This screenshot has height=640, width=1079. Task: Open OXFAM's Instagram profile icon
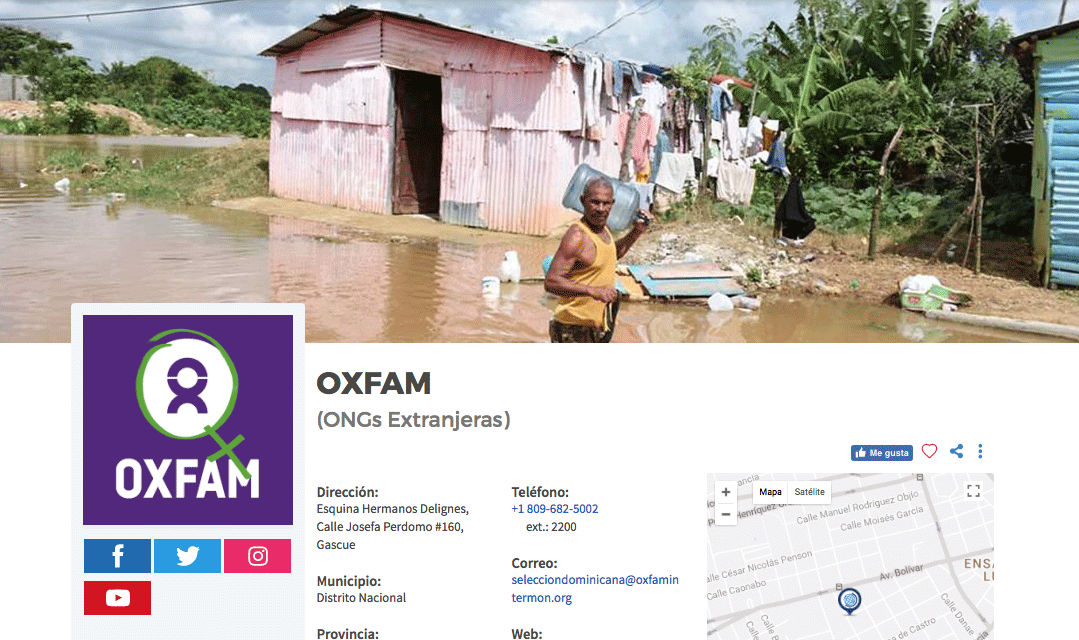pyautogui.click(x=257, y=556)
